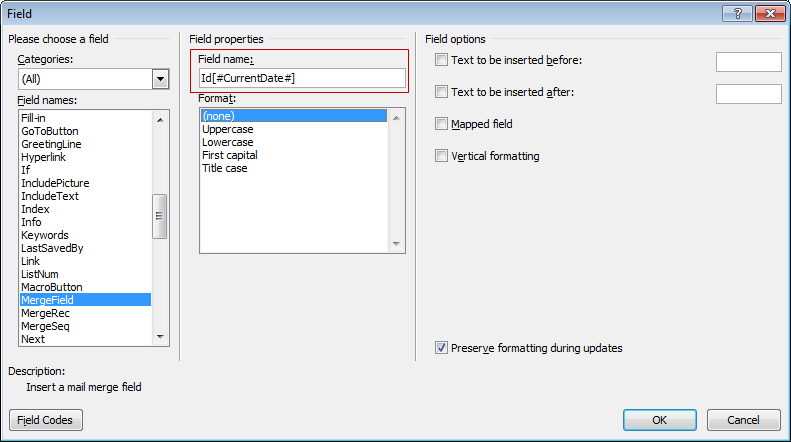
Task: Select Hyperlink in Field names list
Action: (43, 157)
